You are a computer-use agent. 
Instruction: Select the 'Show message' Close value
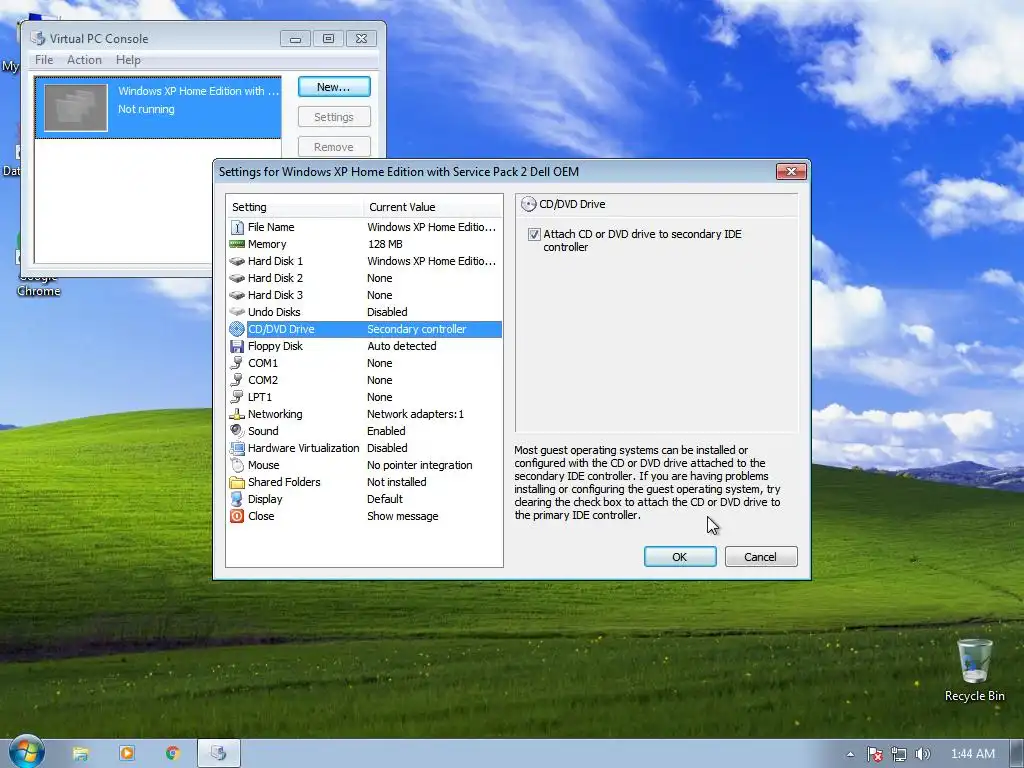click(x=402, y=516)
